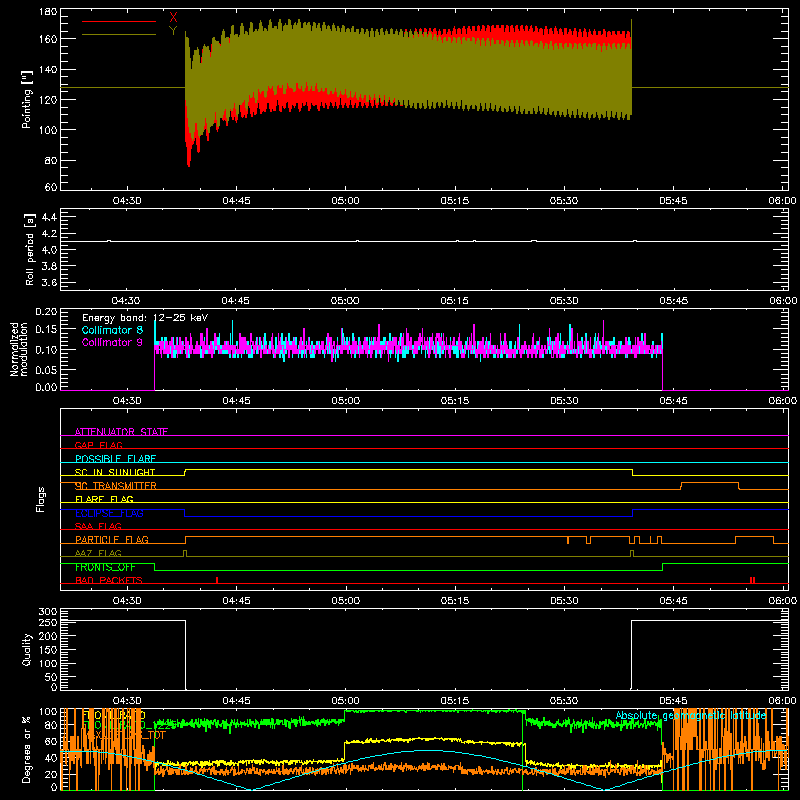Screen dimensions: 800x800
Task: Click the cyan Collimator 8 legend label
Action: pos(112,330)
